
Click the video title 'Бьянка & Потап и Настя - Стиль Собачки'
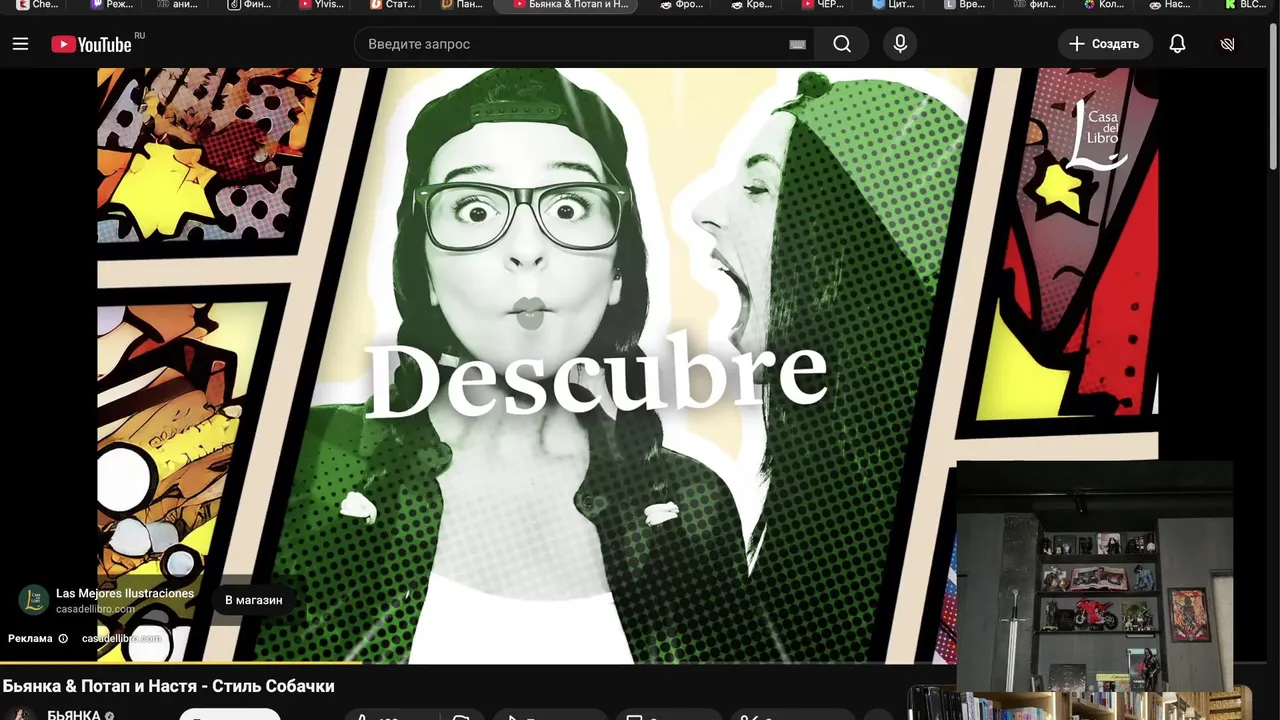tap(168, 686)
